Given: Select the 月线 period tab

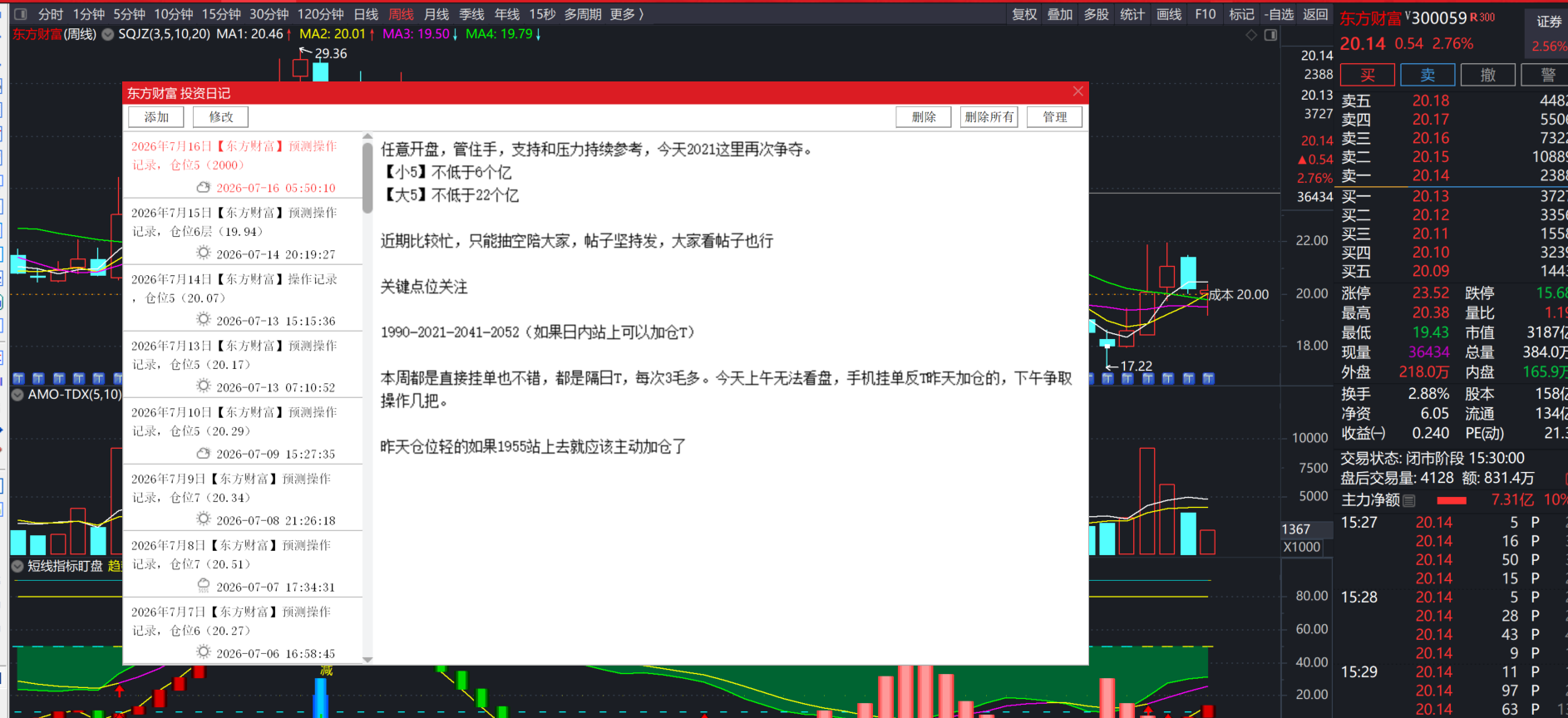Looking at the screenshot, I should pyautogui.click(x=436, y=14).
